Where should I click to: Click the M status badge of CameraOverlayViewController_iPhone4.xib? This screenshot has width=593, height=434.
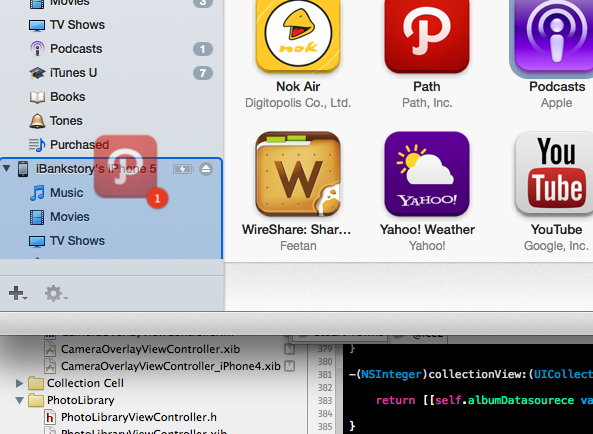tap(290, 366)
